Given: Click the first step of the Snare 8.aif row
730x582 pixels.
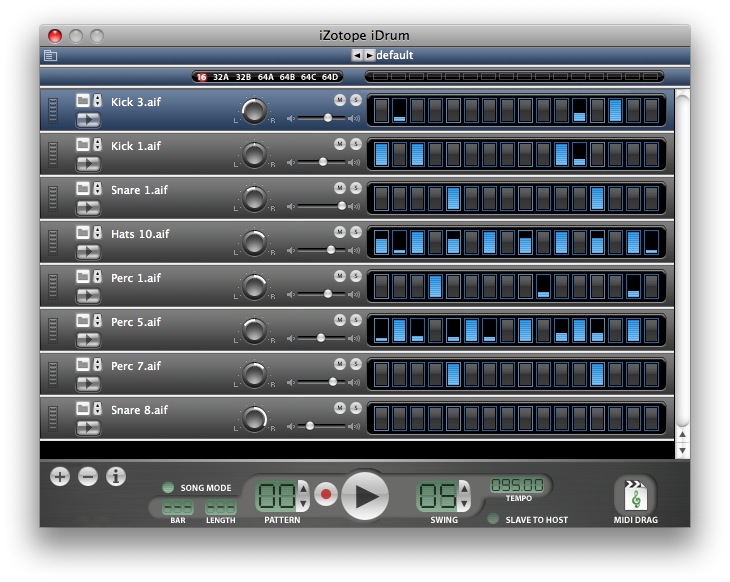Looking at the screenshot, I should coord(381,419).
